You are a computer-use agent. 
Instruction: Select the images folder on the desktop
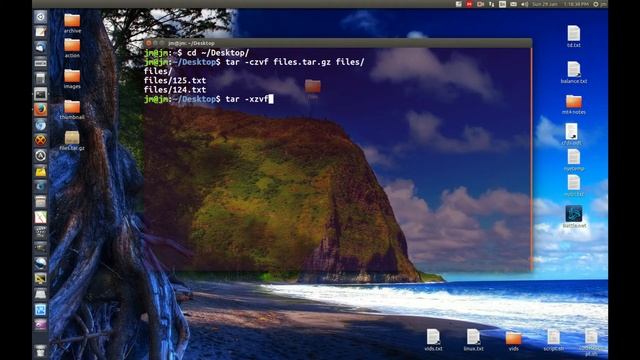point(72,79)
